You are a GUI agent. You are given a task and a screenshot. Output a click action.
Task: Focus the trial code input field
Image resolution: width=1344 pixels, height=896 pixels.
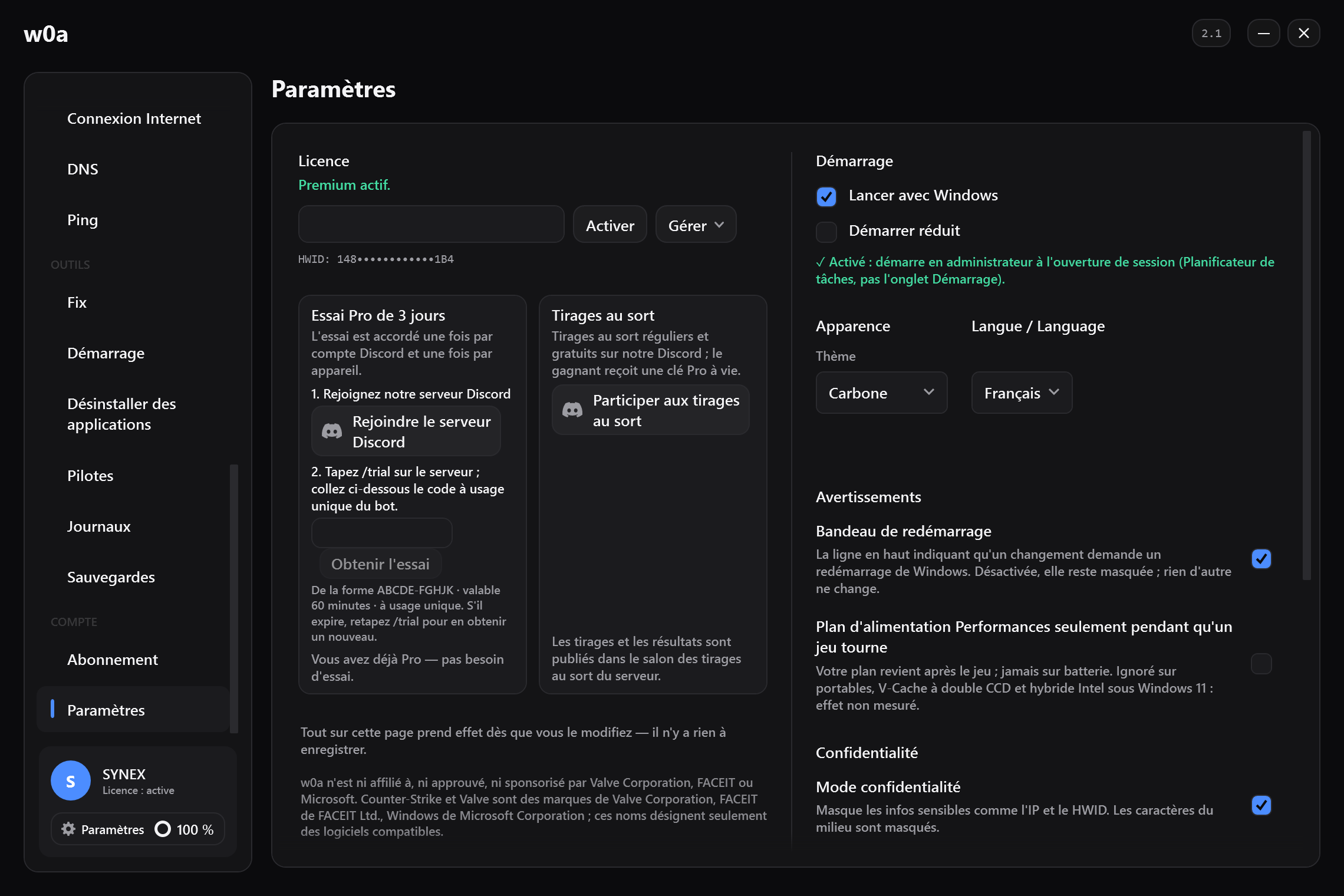pos(382,533)
